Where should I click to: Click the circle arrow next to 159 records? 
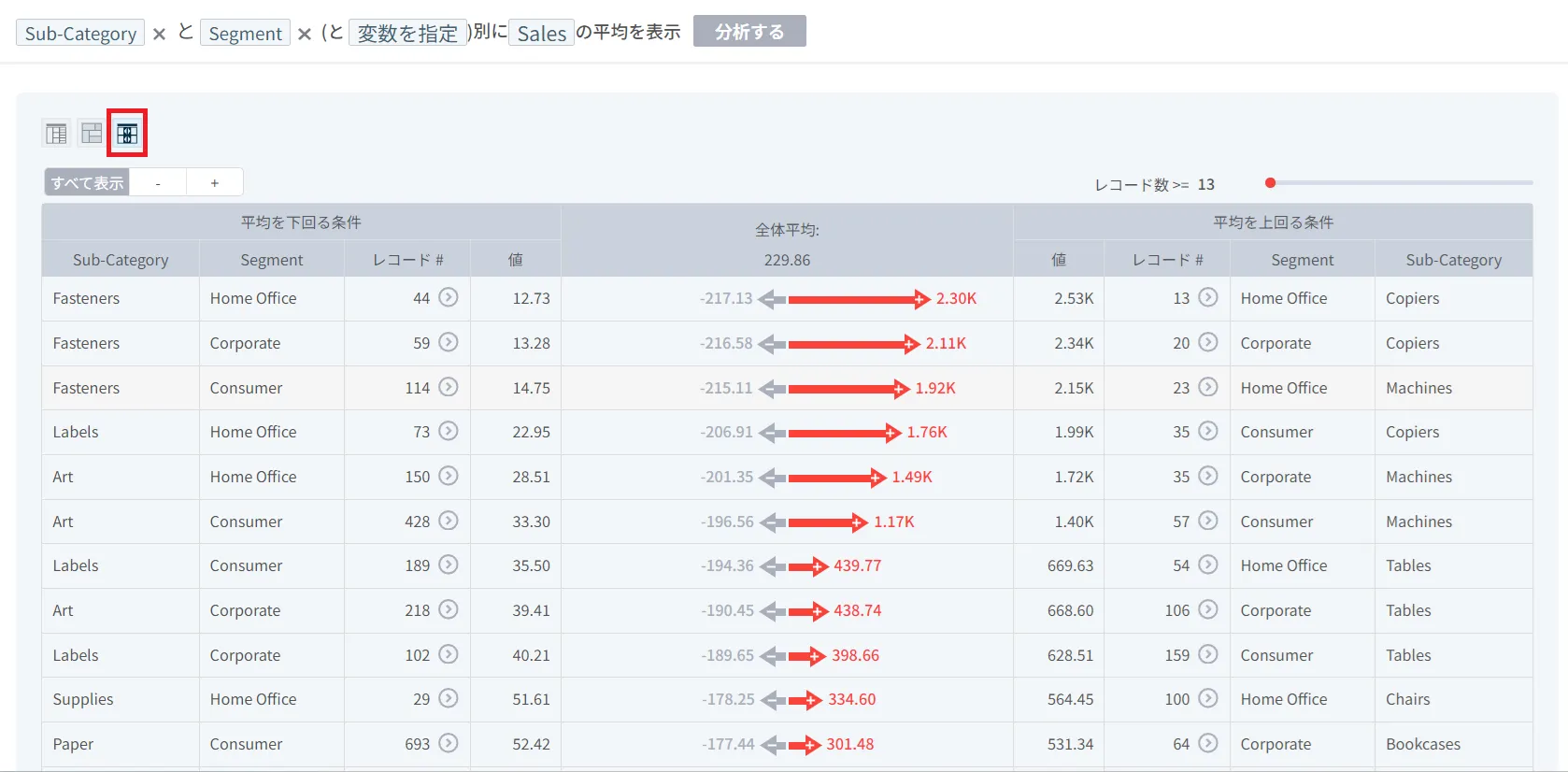[1208, 654]
